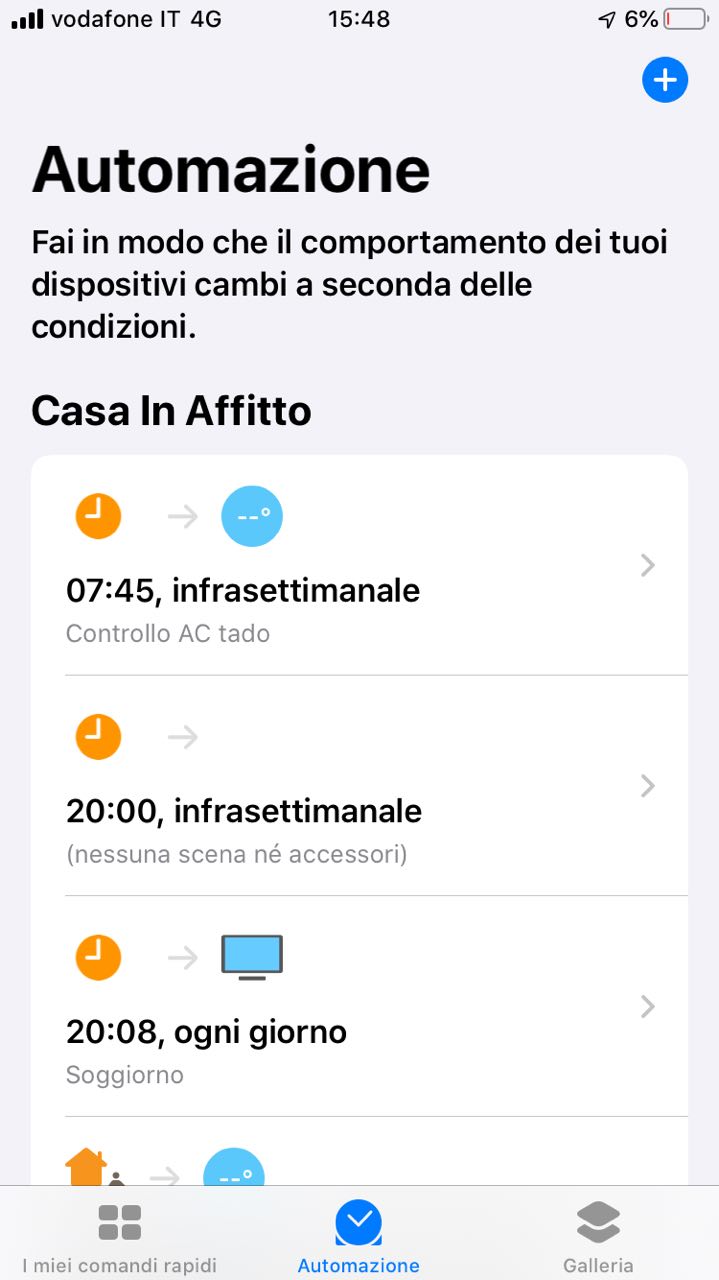The width and height of the screenshot is (719, 1280).
Task: Expand the 20:08 ogni giorno chevron
Action: (648, 1006)
